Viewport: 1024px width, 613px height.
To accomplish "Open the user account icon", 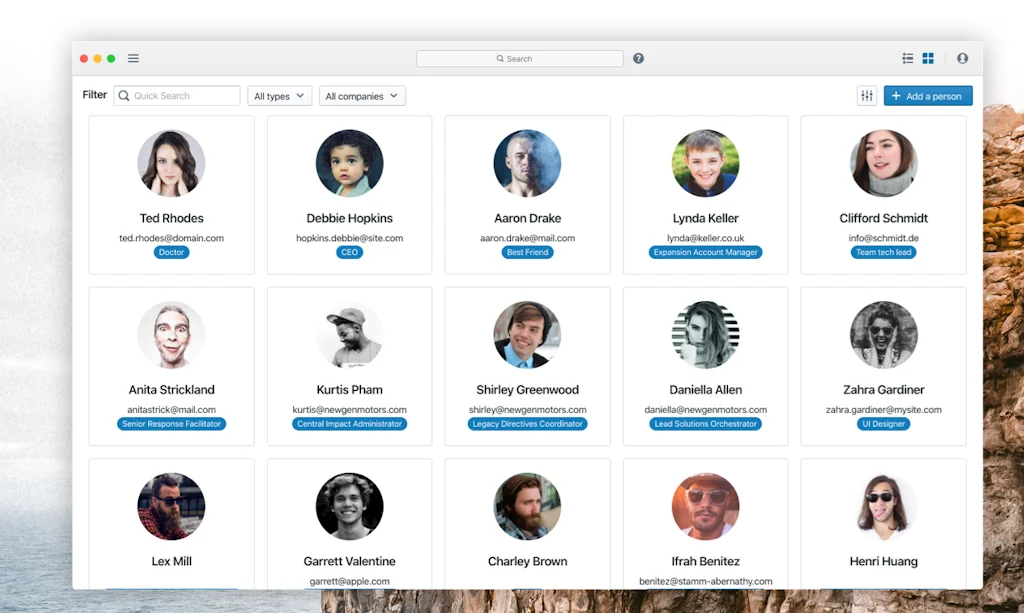I will point(962,58).
